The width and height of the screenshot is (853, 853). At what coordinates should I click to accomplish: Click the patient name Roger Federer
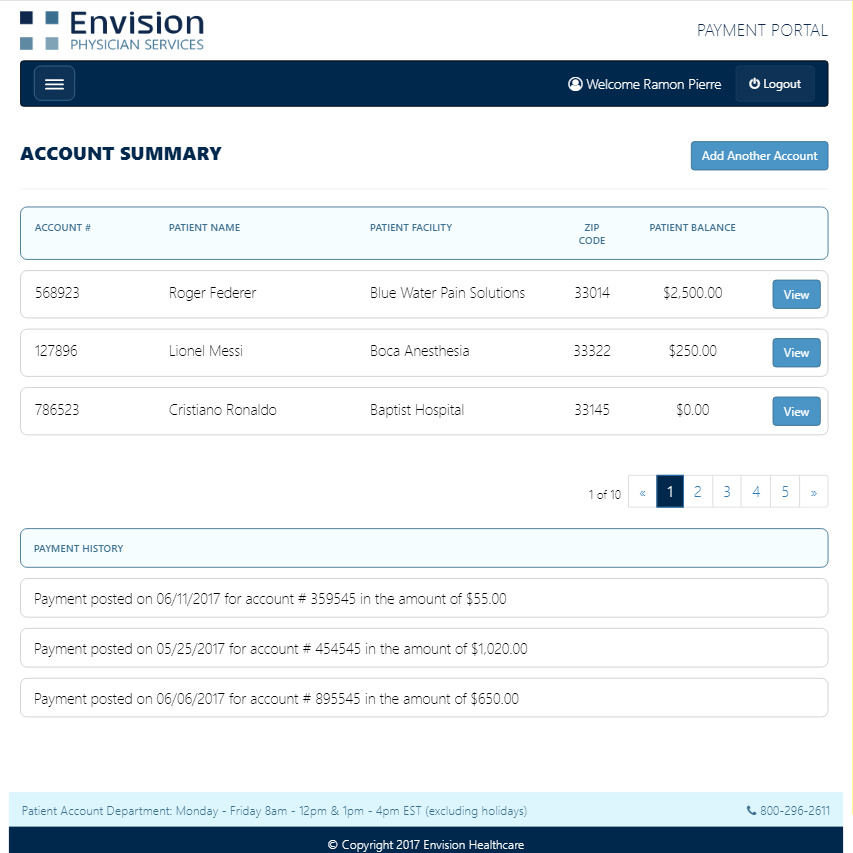[x=212, y=293]
